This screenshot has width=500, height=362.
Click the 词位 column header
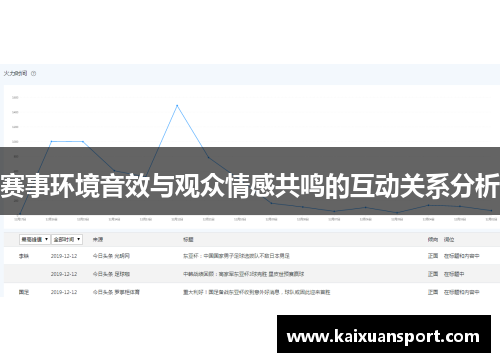[x=449, y=239]
